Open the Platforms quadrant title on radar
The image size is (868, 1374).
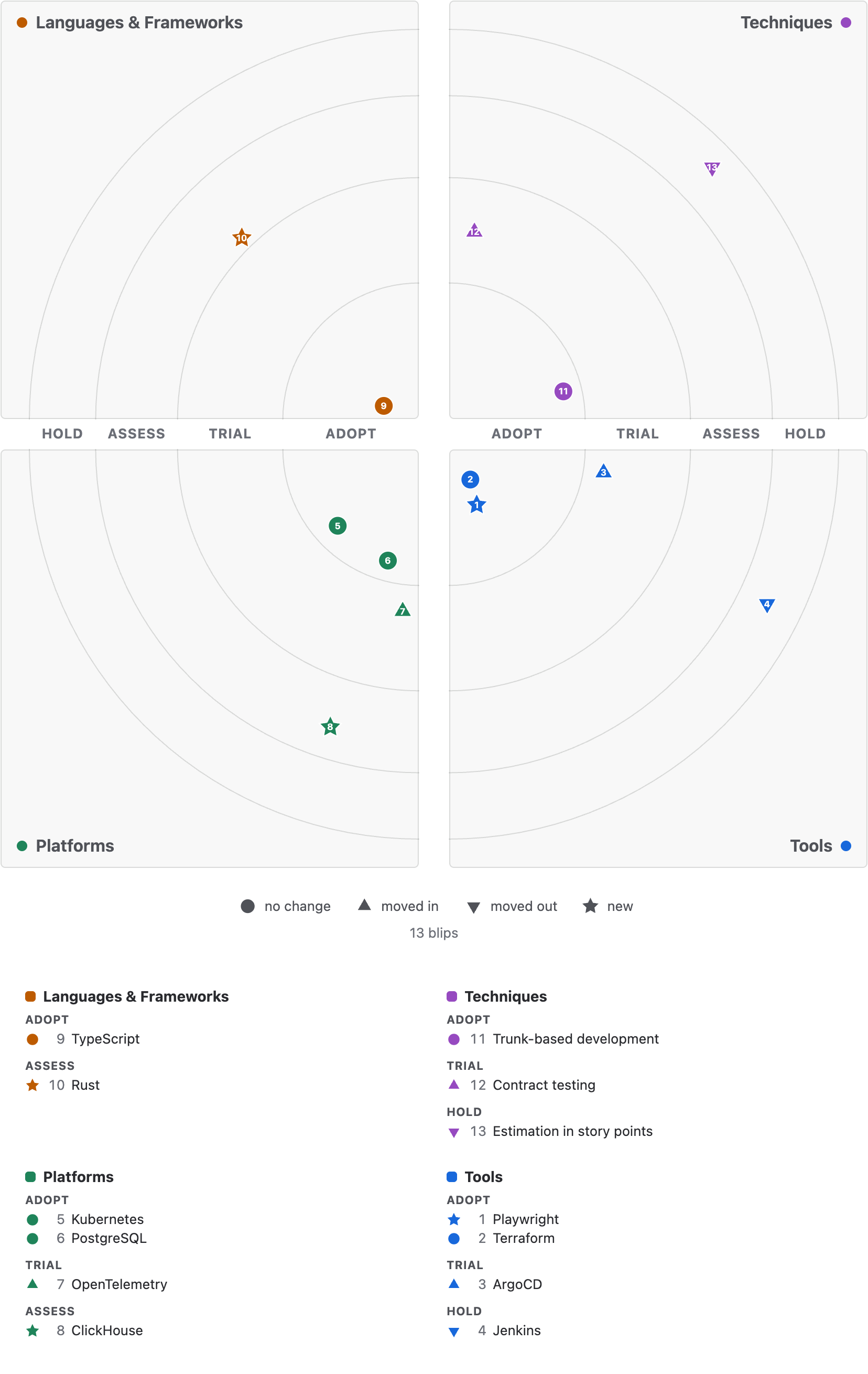75,845
